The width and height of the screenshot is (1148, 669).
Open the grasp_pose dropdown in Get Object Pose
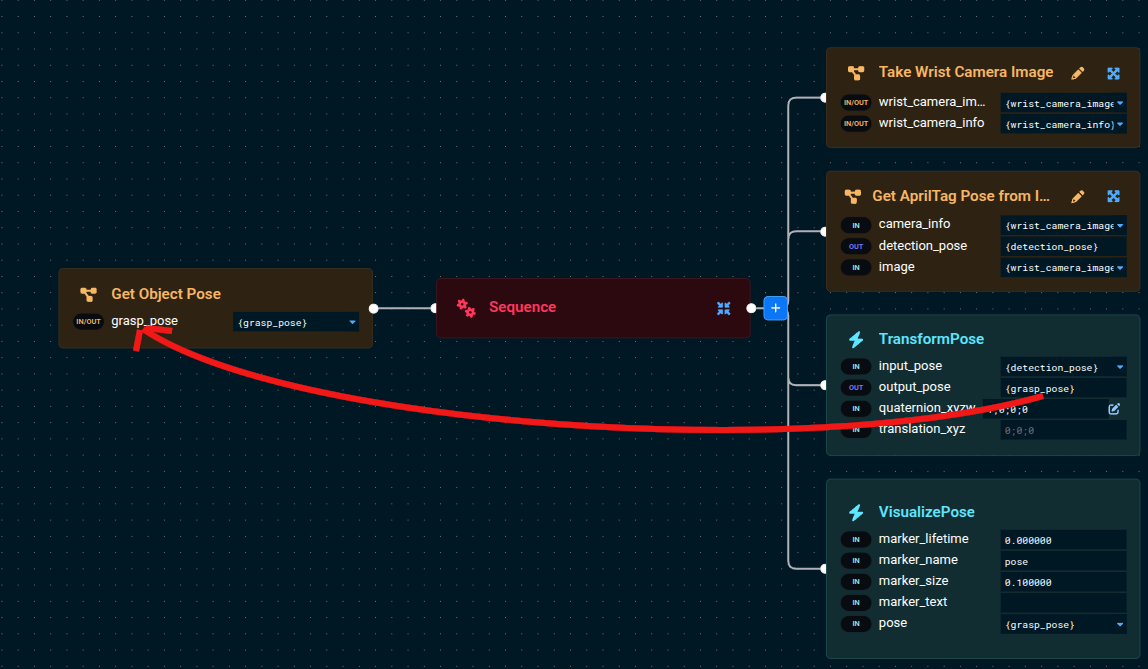[x=351, y=322]
